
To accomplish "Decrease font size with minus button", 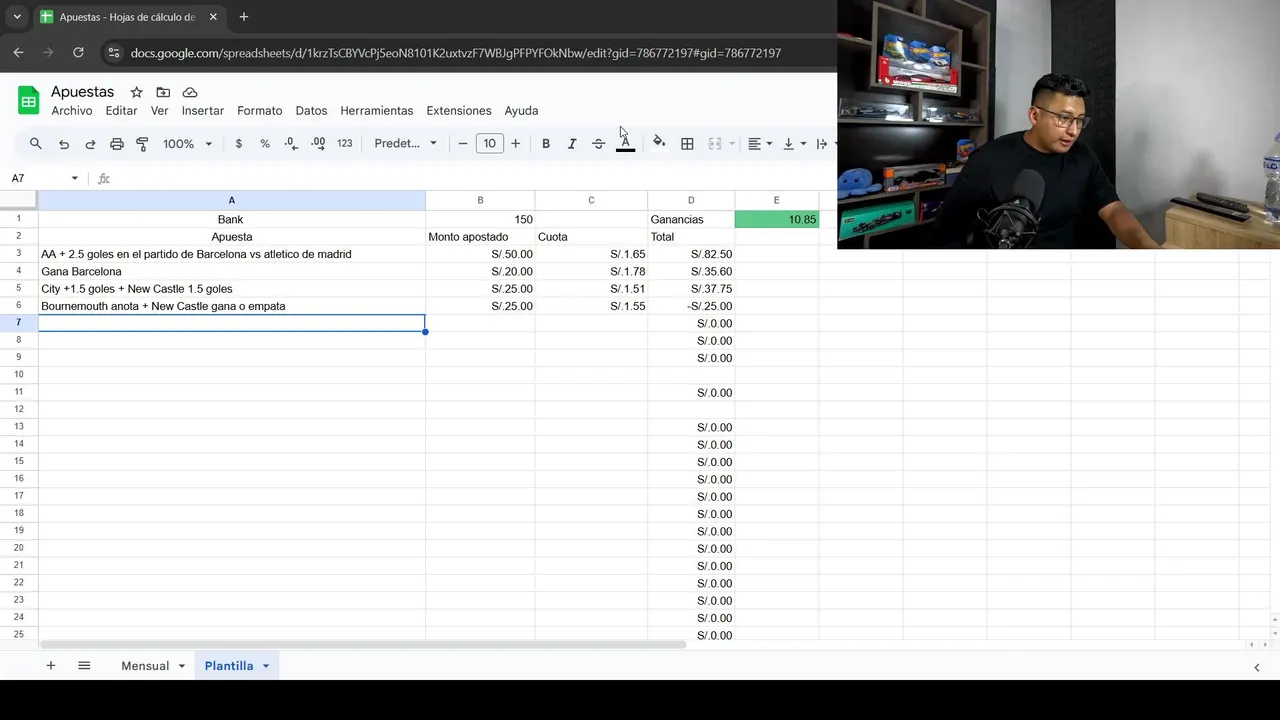I will [x=463, y=144].
